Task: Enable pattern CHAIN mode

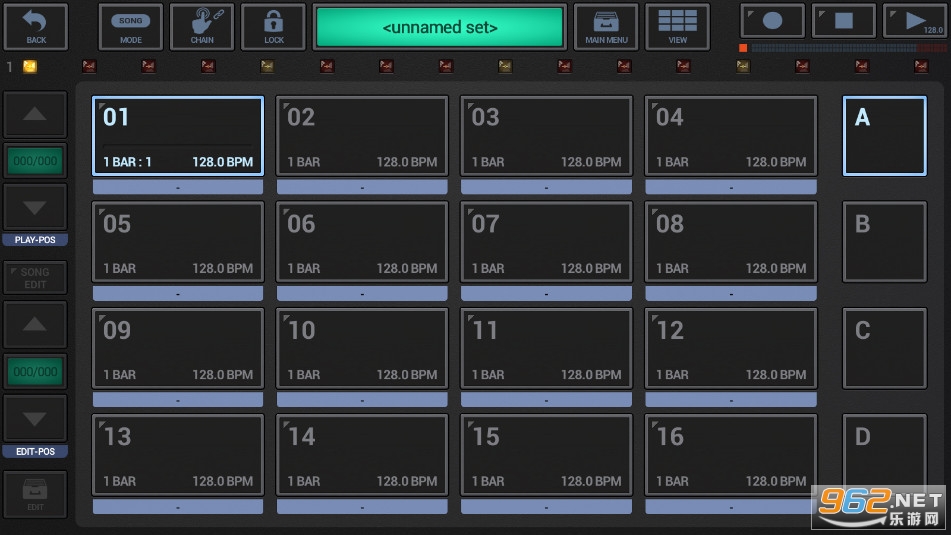Action: coord(202,27)
